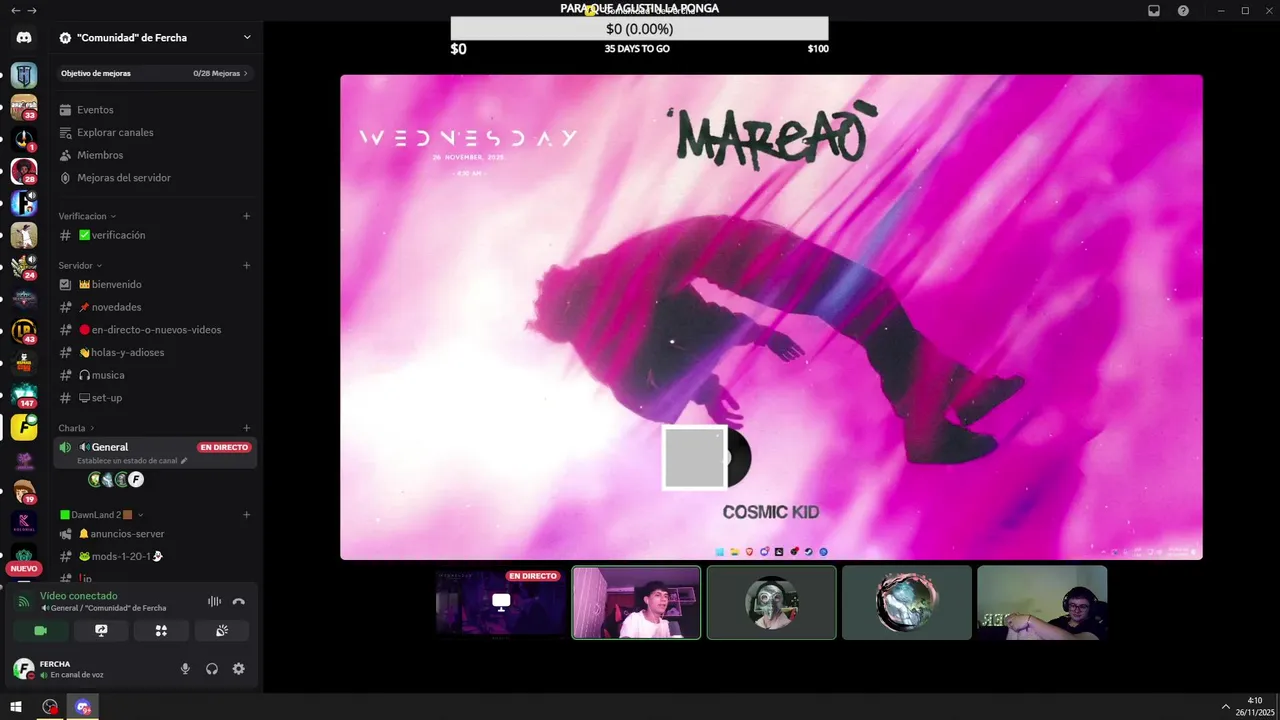Viewport: 1280px width, 720px height.
Task: Open server icon with 43 badge
Action: click(x=24, y=331)
